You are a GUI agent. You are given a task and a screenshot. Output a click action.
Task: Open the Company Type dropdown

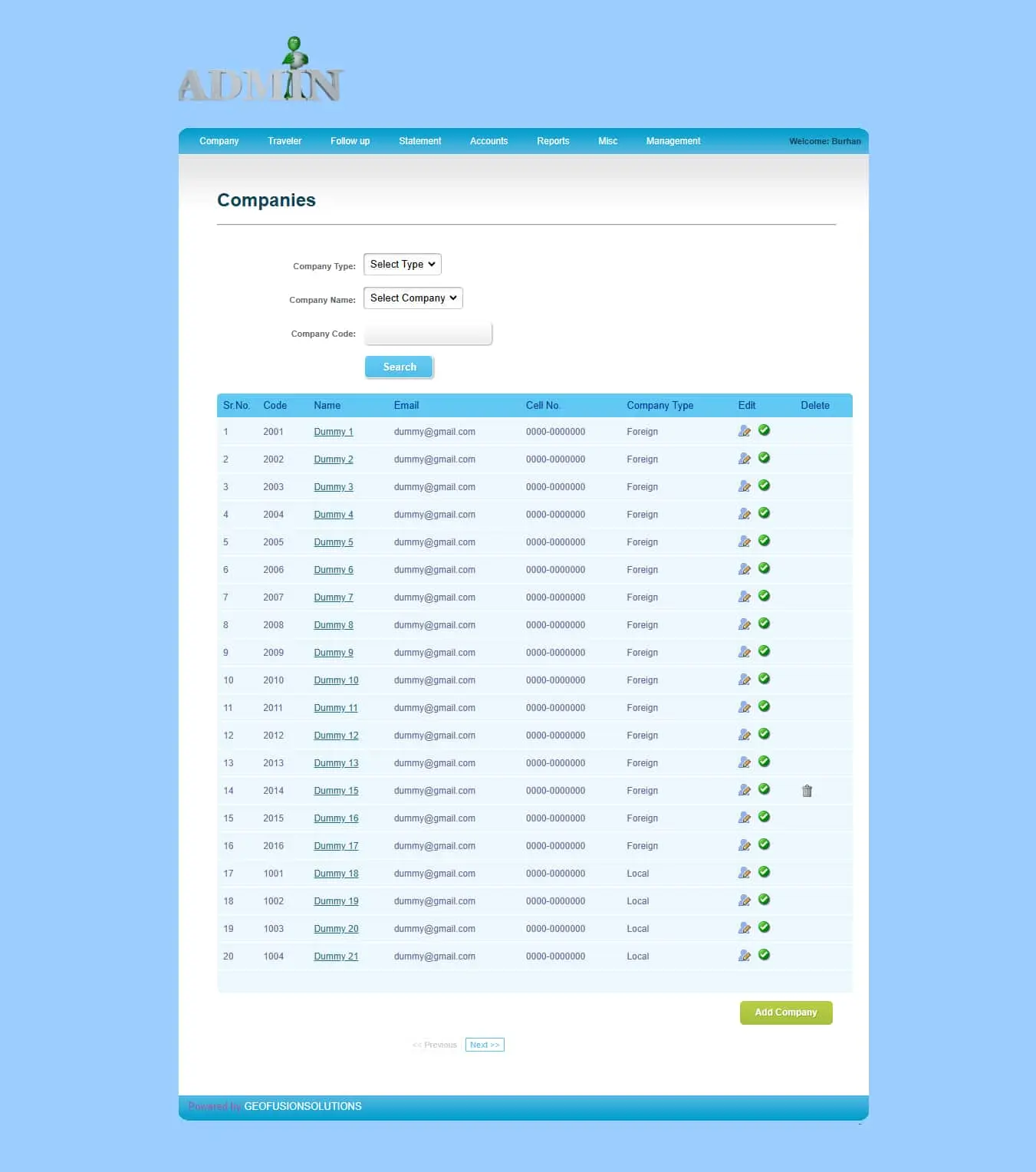pos(402,265)
